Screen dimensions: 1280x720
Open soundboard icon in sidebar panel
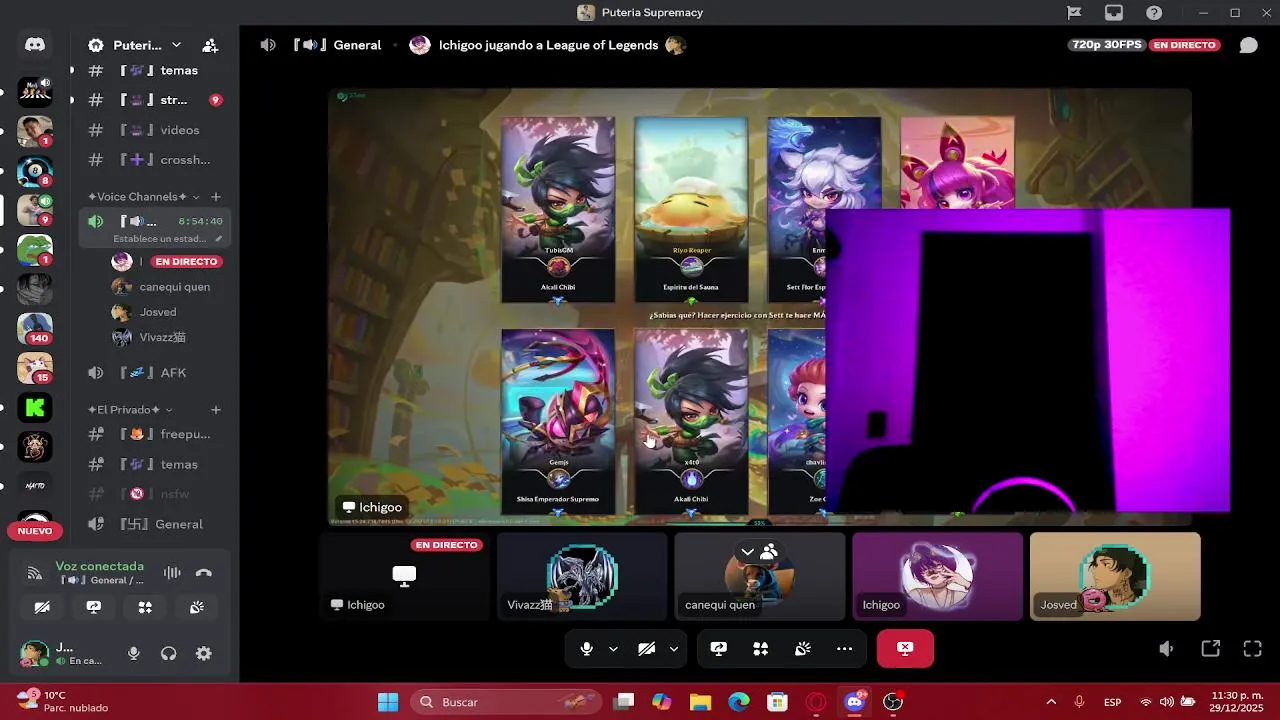tap(197, 607)
